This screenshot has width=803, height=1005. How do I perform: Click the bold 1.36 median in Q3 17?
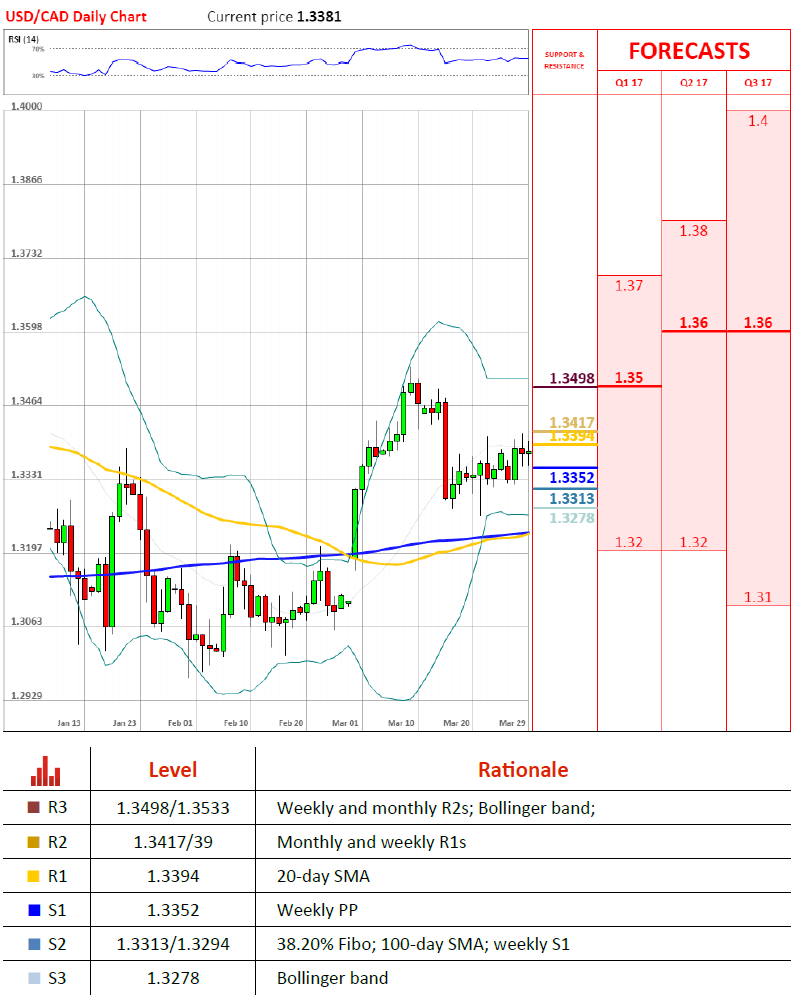coord(758,322)
